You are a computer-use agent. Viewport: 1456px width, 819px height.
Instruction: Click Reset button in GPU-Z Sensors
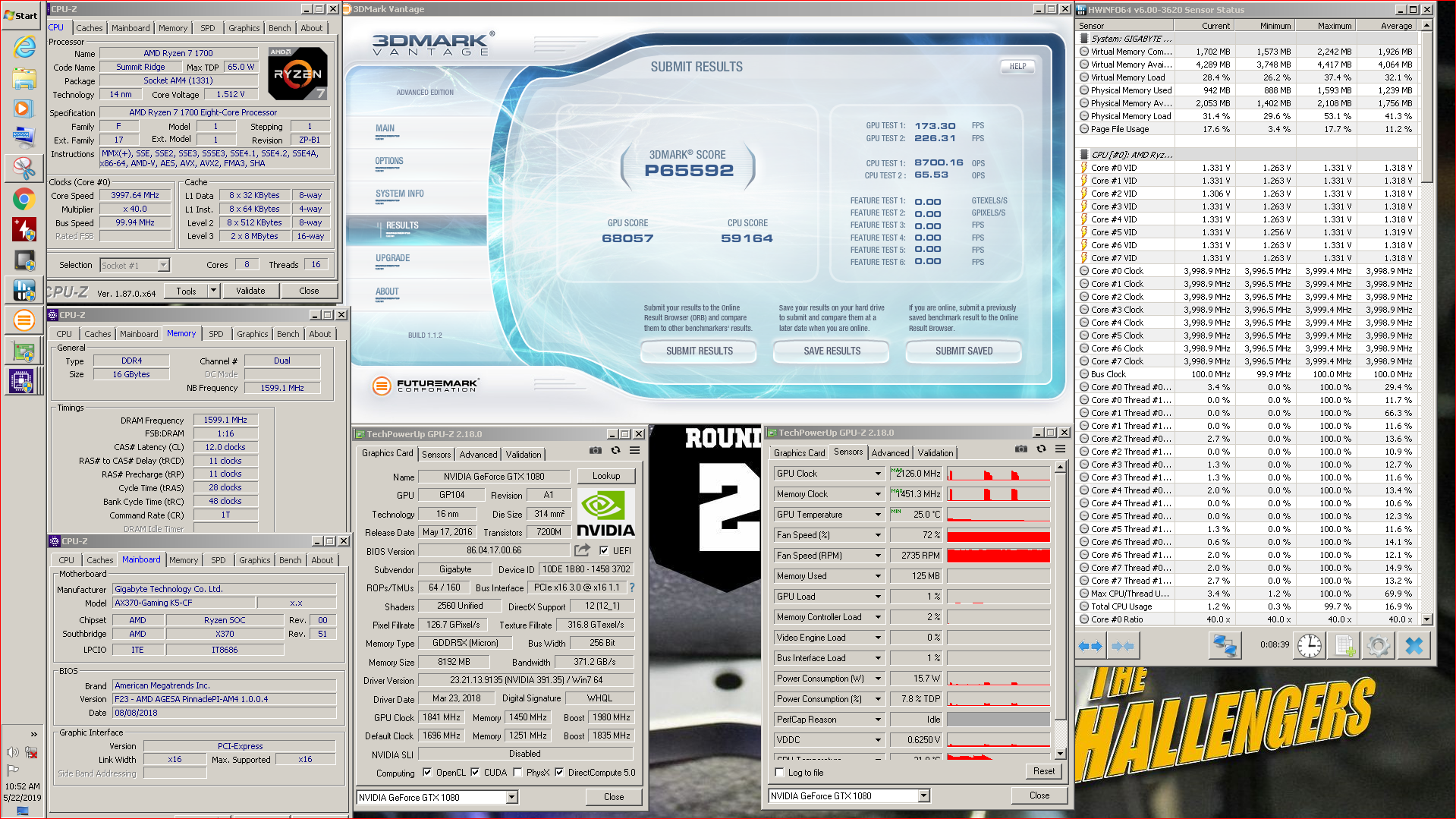[1043, 771]
